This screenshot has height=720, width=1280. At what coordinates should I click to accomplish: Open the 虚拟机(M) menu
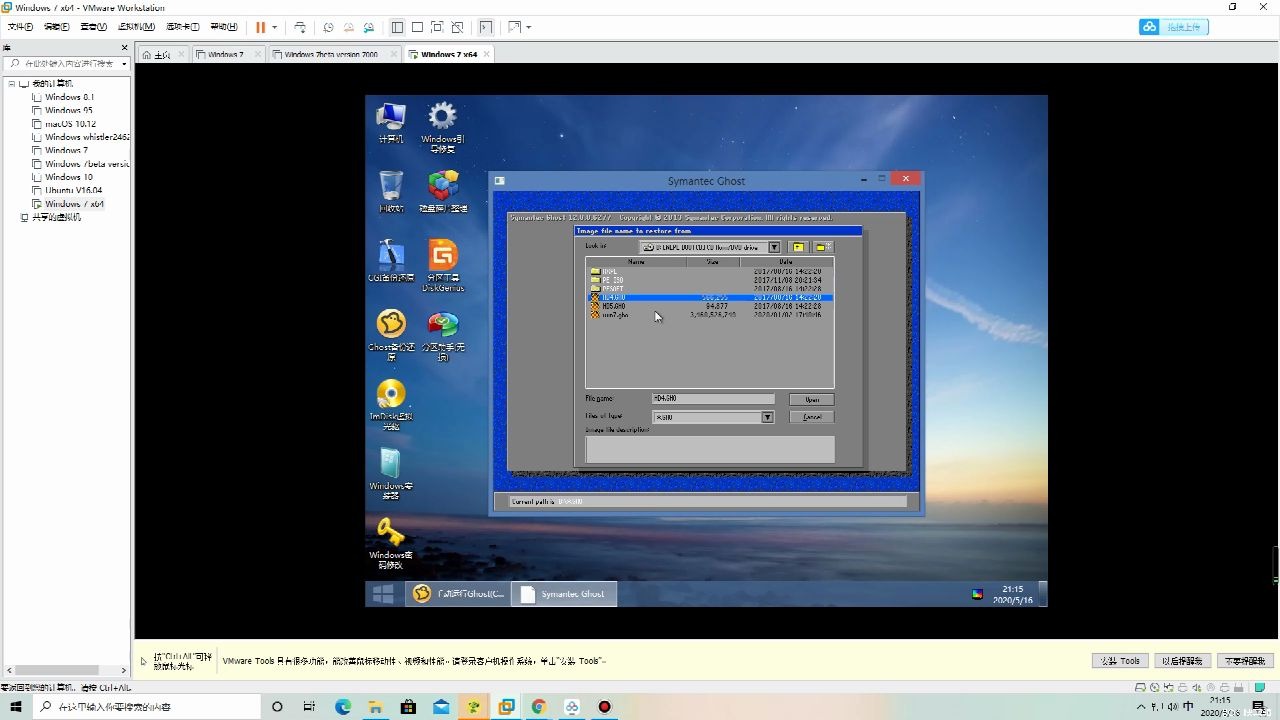[x=136, y=27]
